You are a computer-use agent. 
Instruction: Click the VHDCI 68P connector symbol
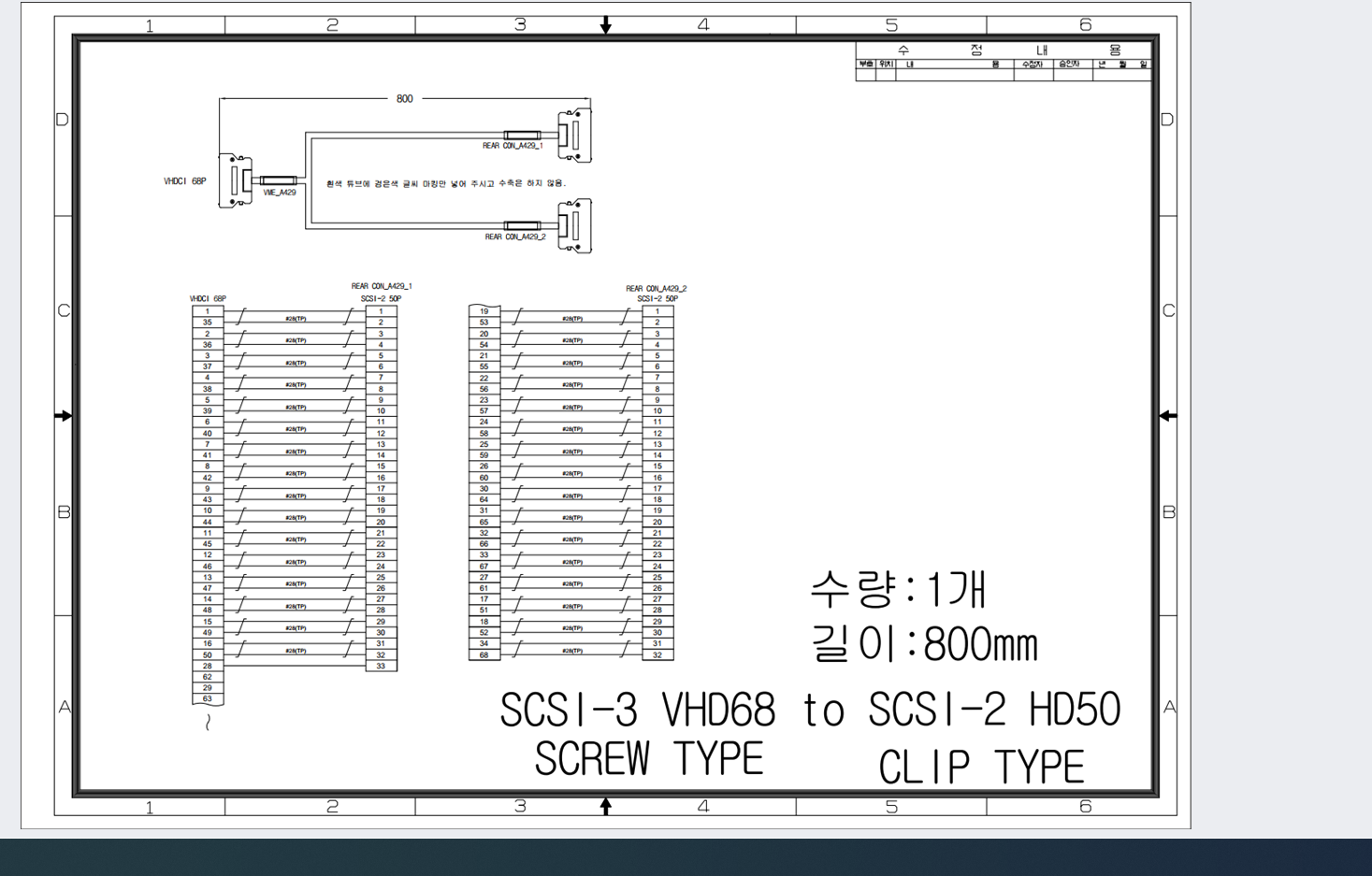click(x=236, y=180)
